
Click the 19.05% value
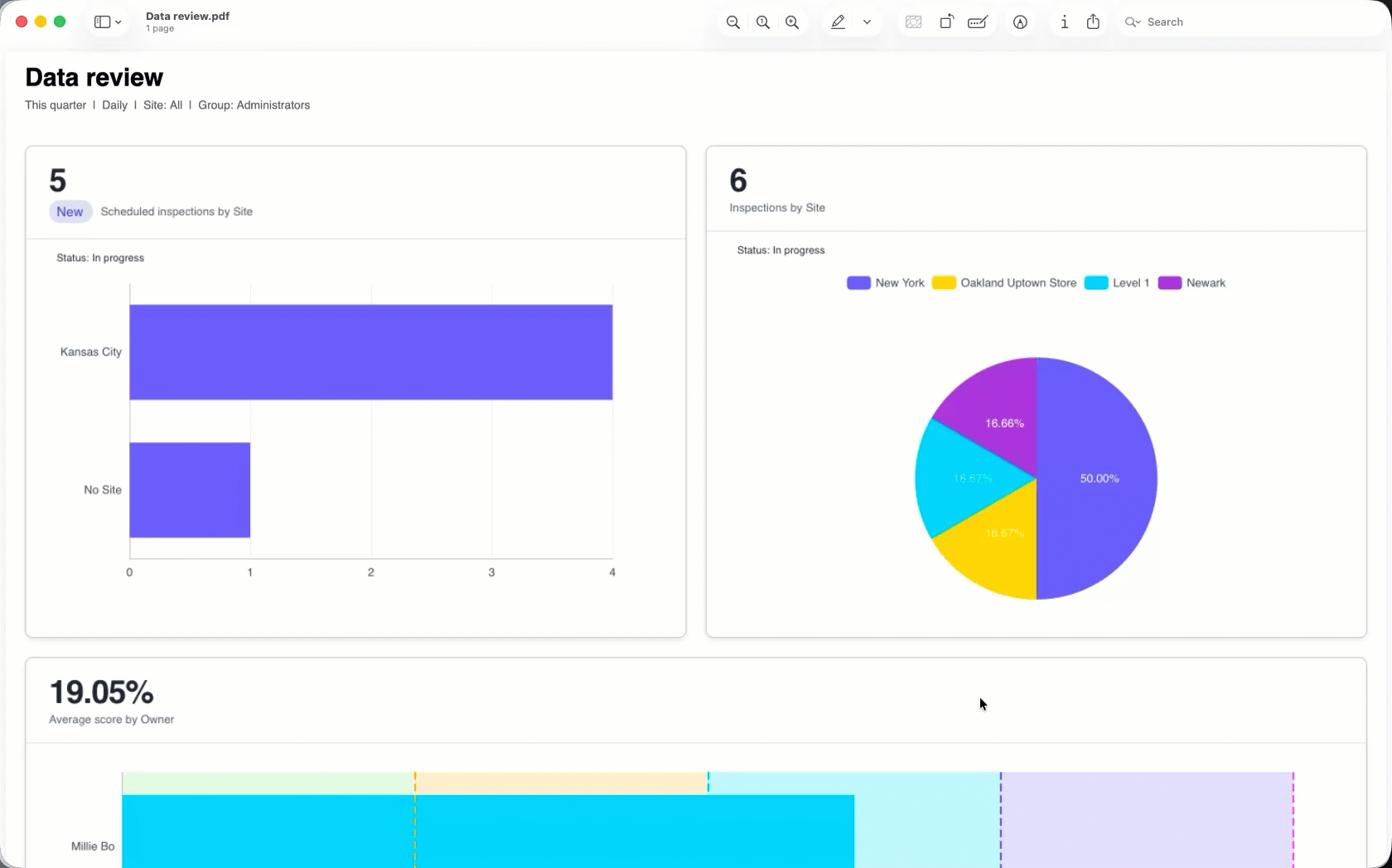click(x=102, y=692)
